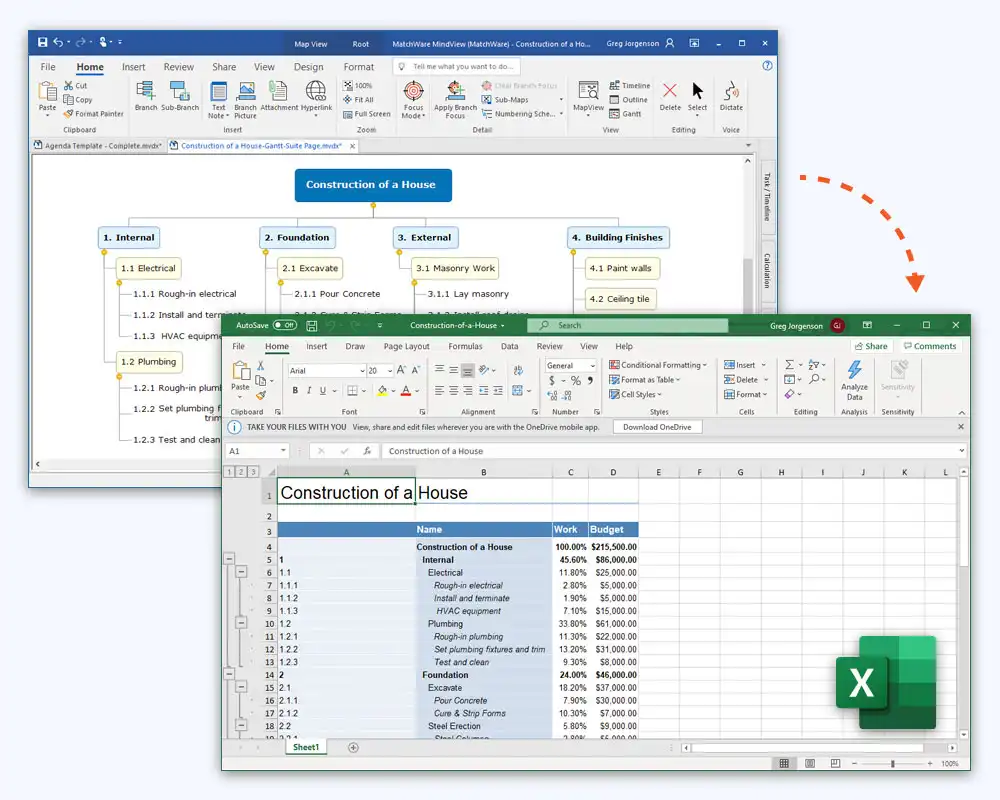Insert a Sub-Branch in the mind map
This screenshot has width=1000, height=800.
coord(180,95)
